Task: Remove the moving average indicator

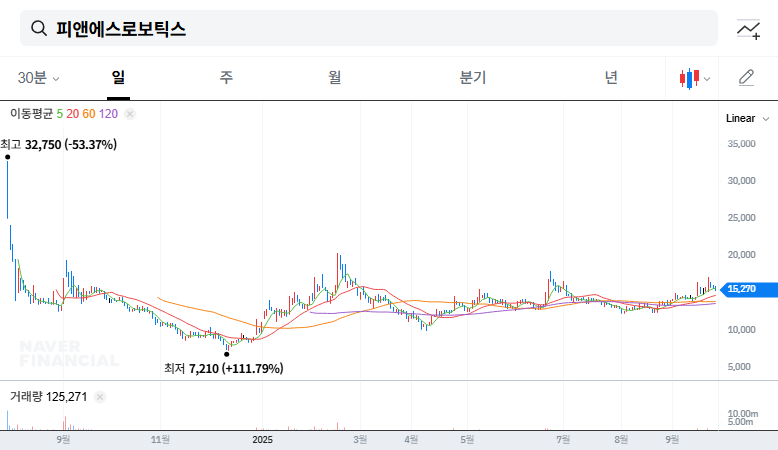Action: click(130, 115)
